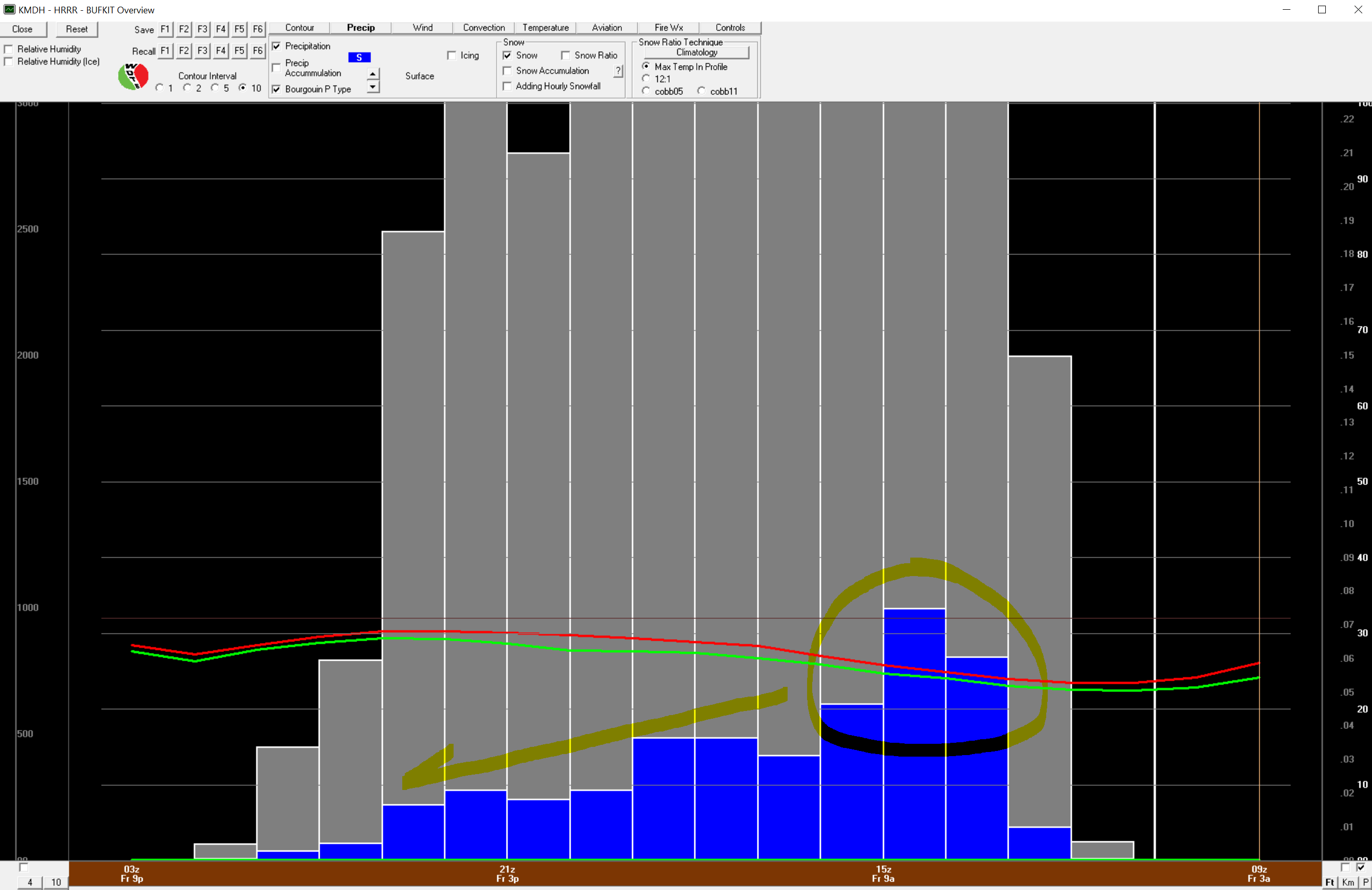The width and height of the screenshot is (1372, 890).
Task: Select contour interval 5 radio button
Action: (215, 88)
